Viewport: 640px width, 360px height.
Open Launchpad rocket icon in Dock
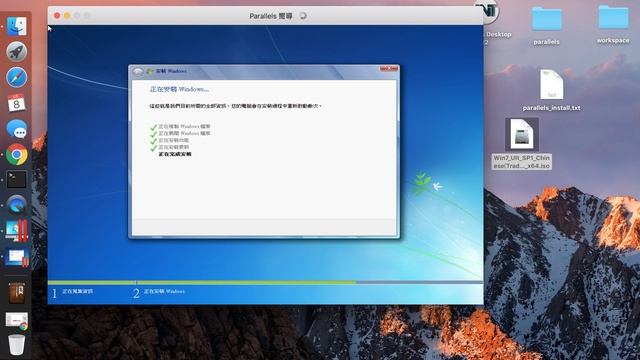17,51
